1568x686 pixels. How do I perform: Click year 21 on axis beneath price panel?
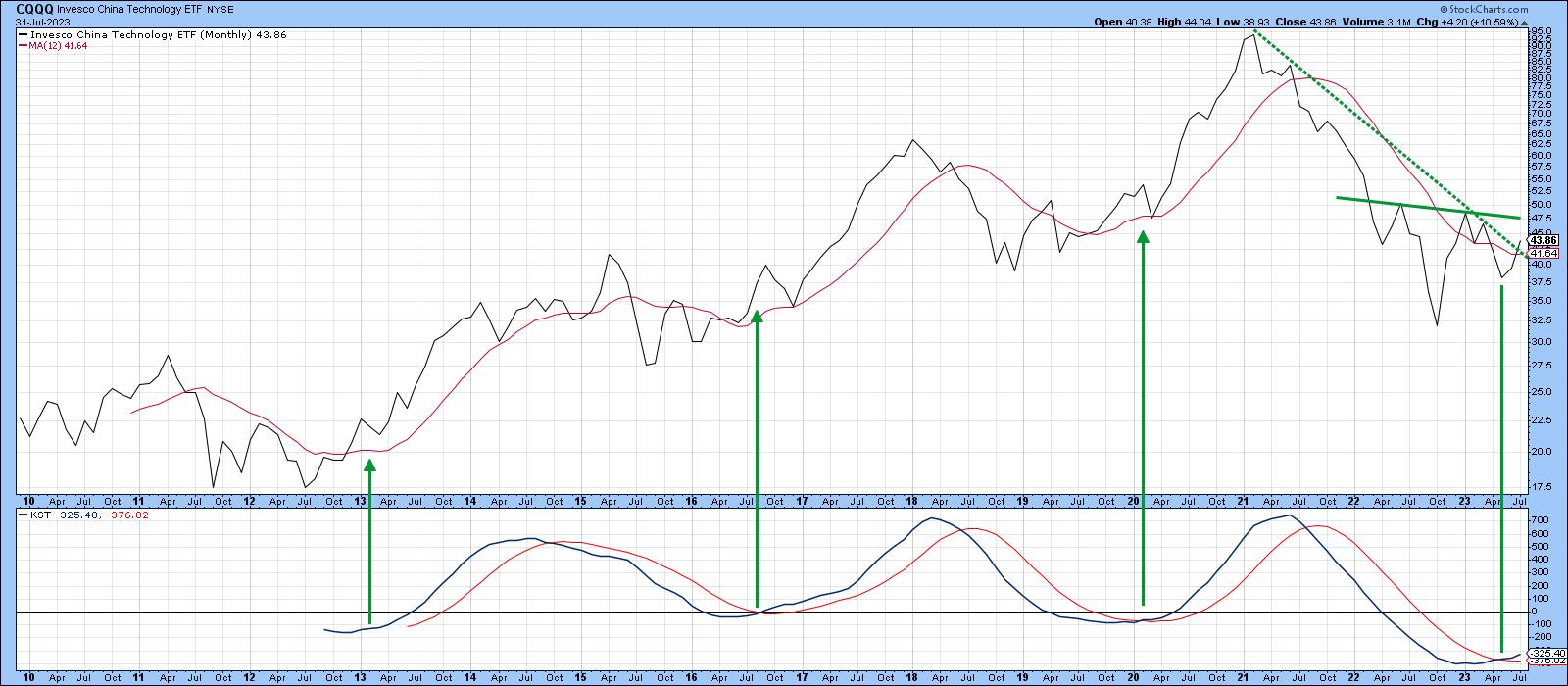[x=1244, y=501]
